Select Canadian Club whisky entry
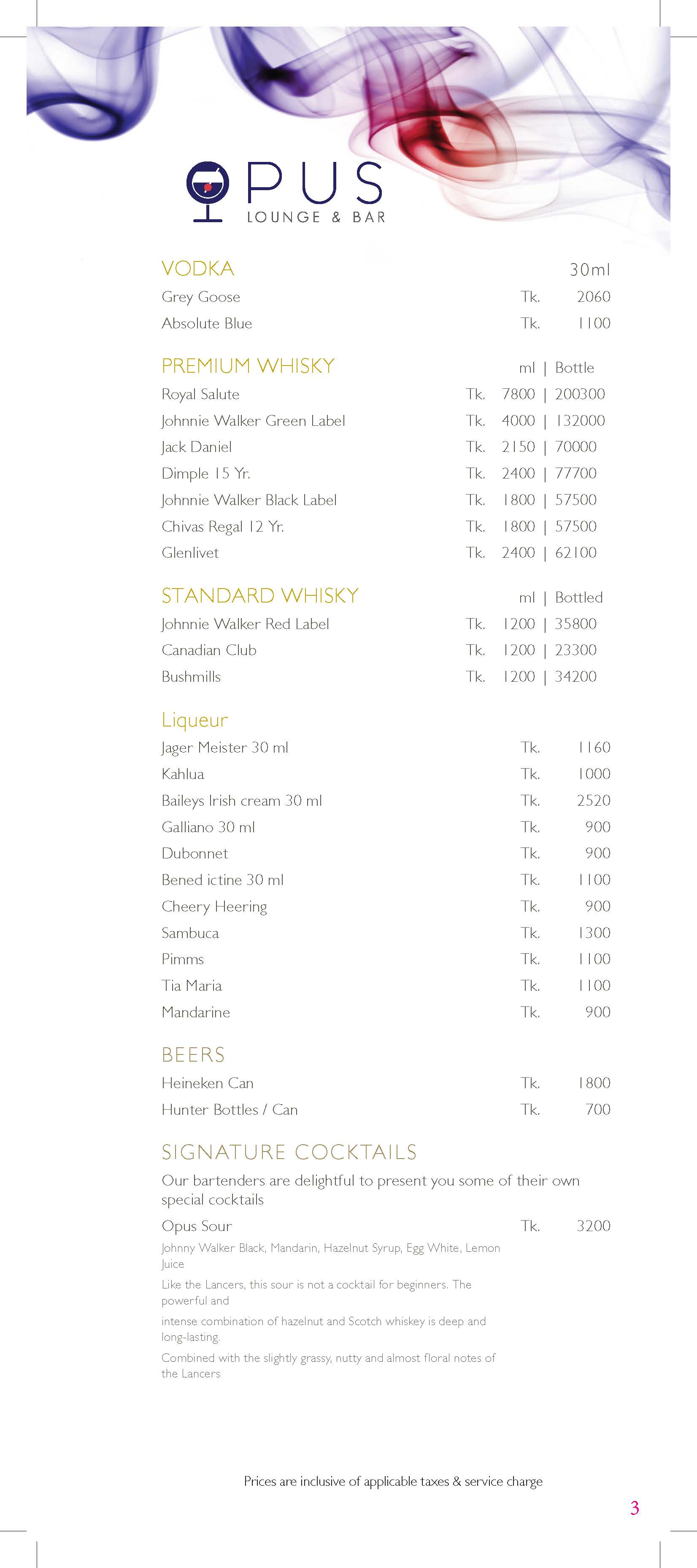 tap(208, 650)
